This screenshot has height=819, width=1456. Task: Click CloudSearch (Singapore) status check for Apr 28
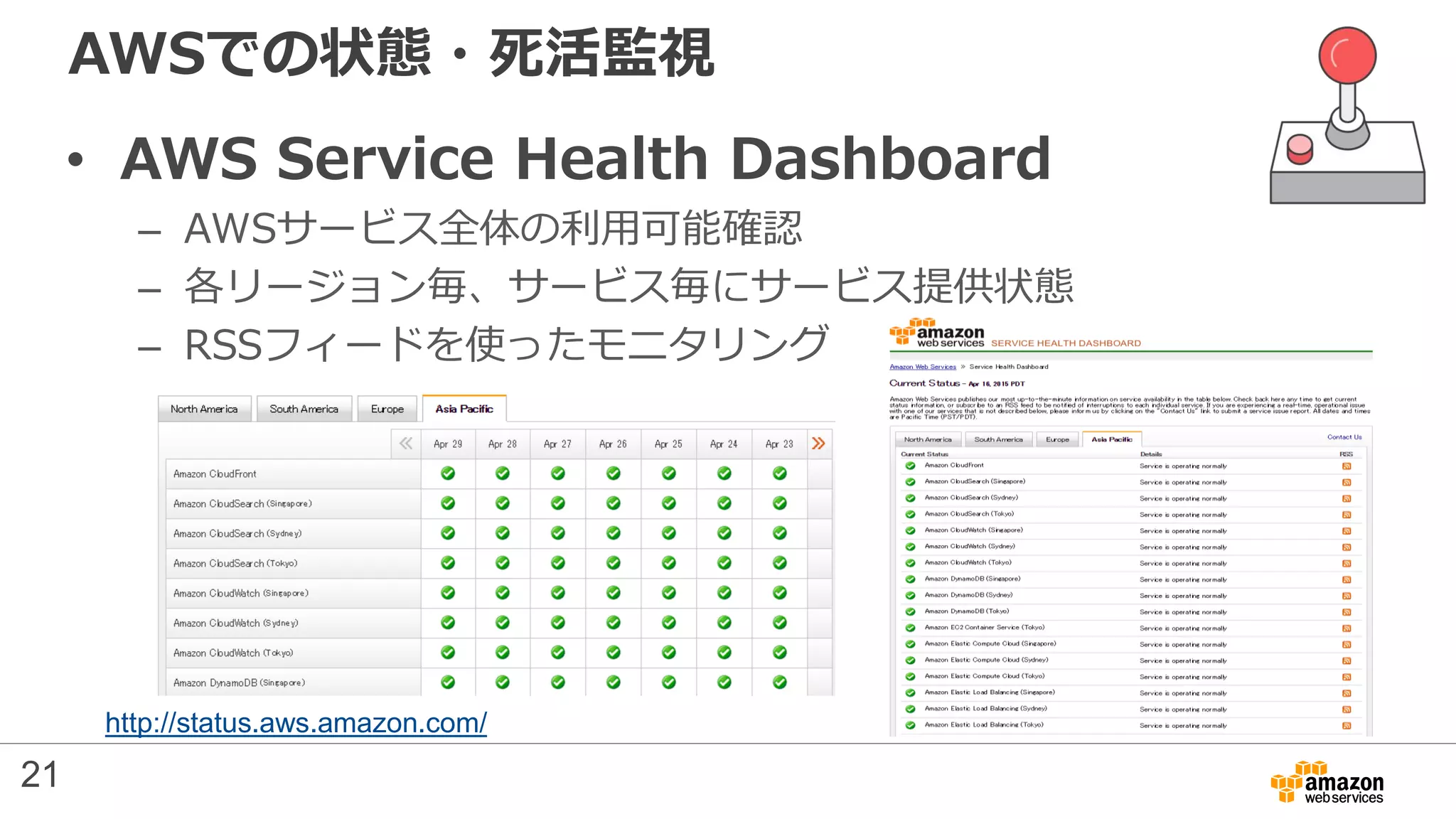503,503
